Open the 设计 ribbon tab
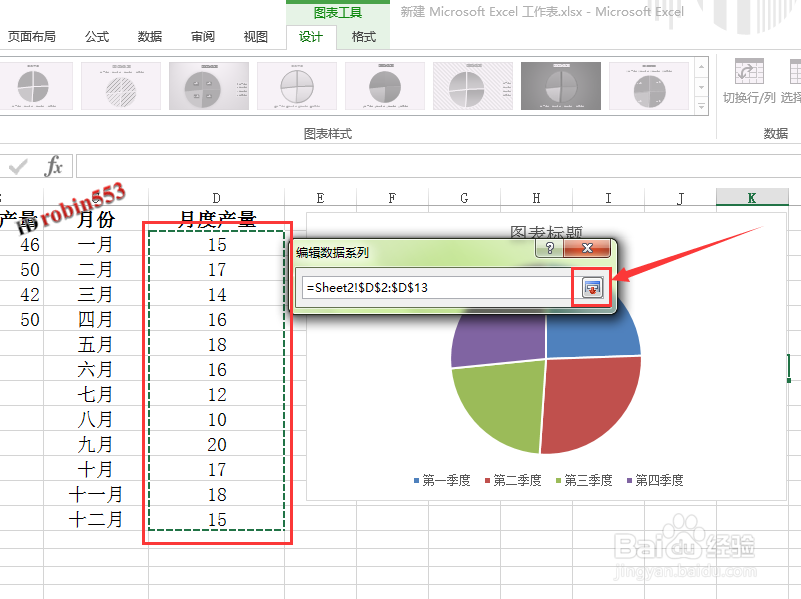This screenshot has height=599, width=801. (311, 37)
